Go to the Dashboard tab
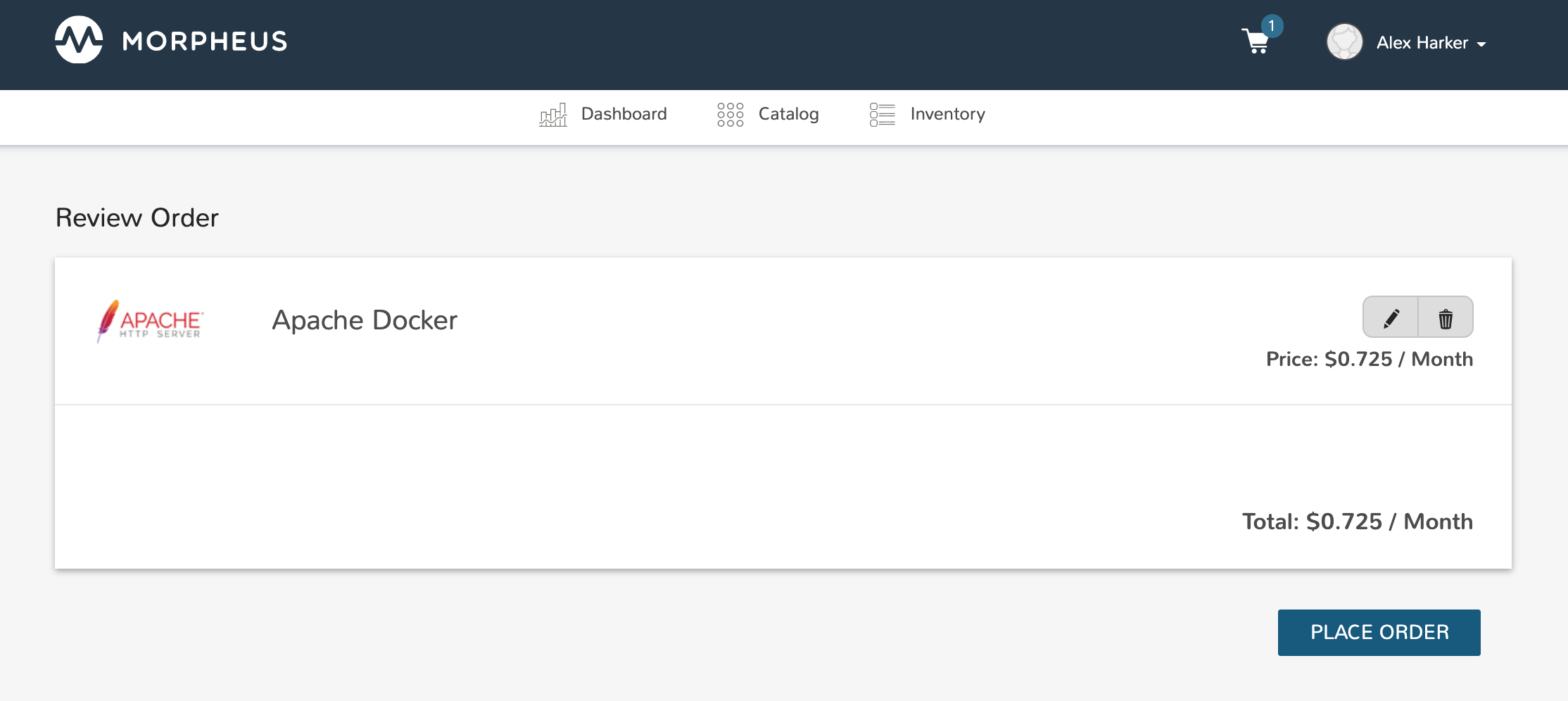 coord(624,114)
